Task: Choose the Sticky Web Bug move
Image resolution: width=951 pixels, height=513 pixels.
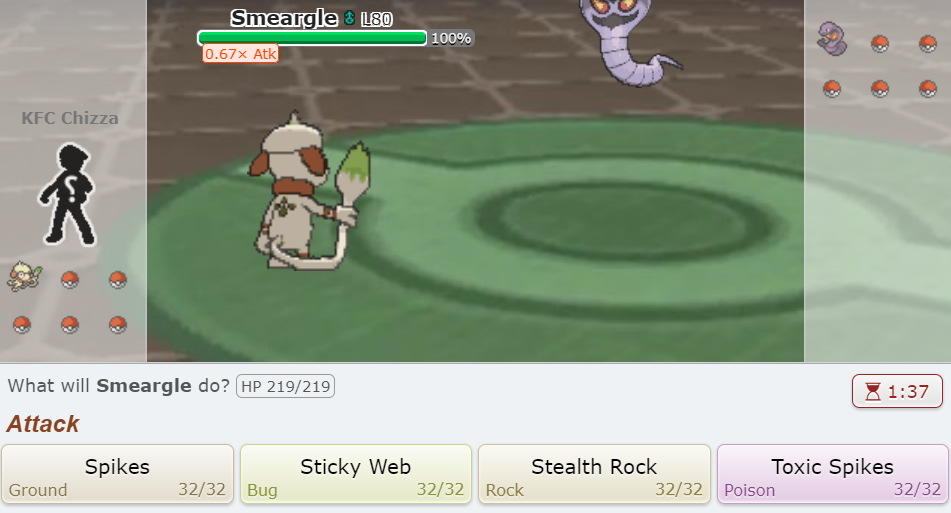Action: (356, 474)
